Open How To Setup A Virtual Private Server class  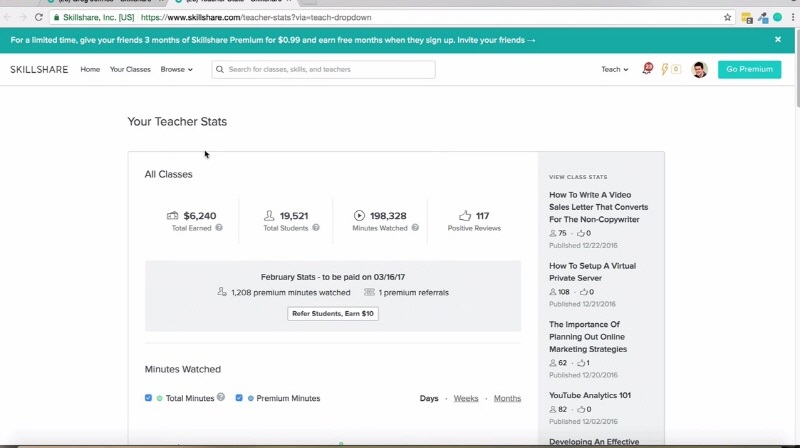(592, 272)
